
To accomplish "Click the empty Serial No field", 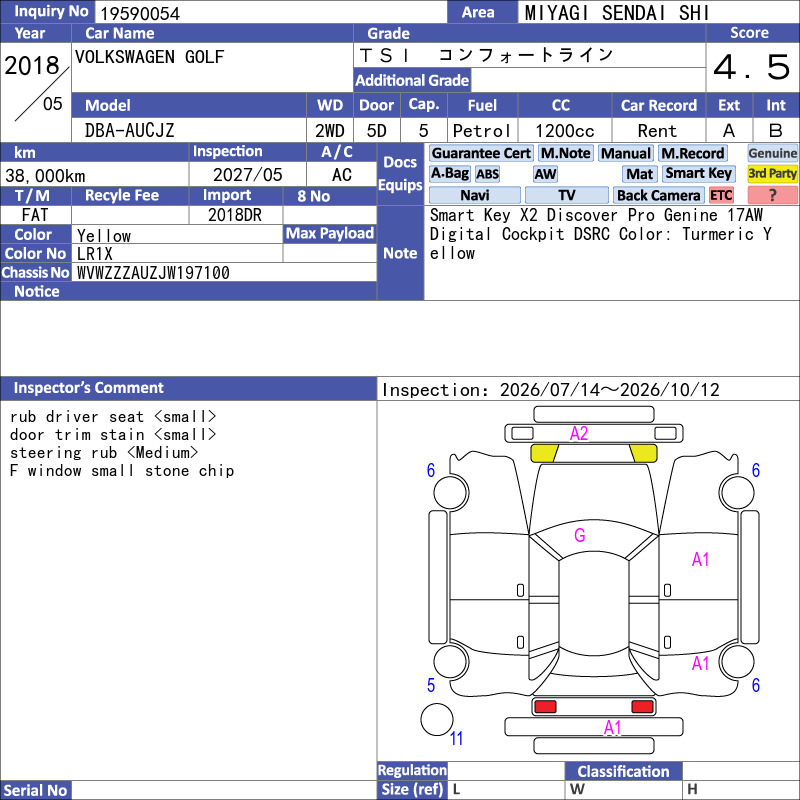I will [224, 790].
